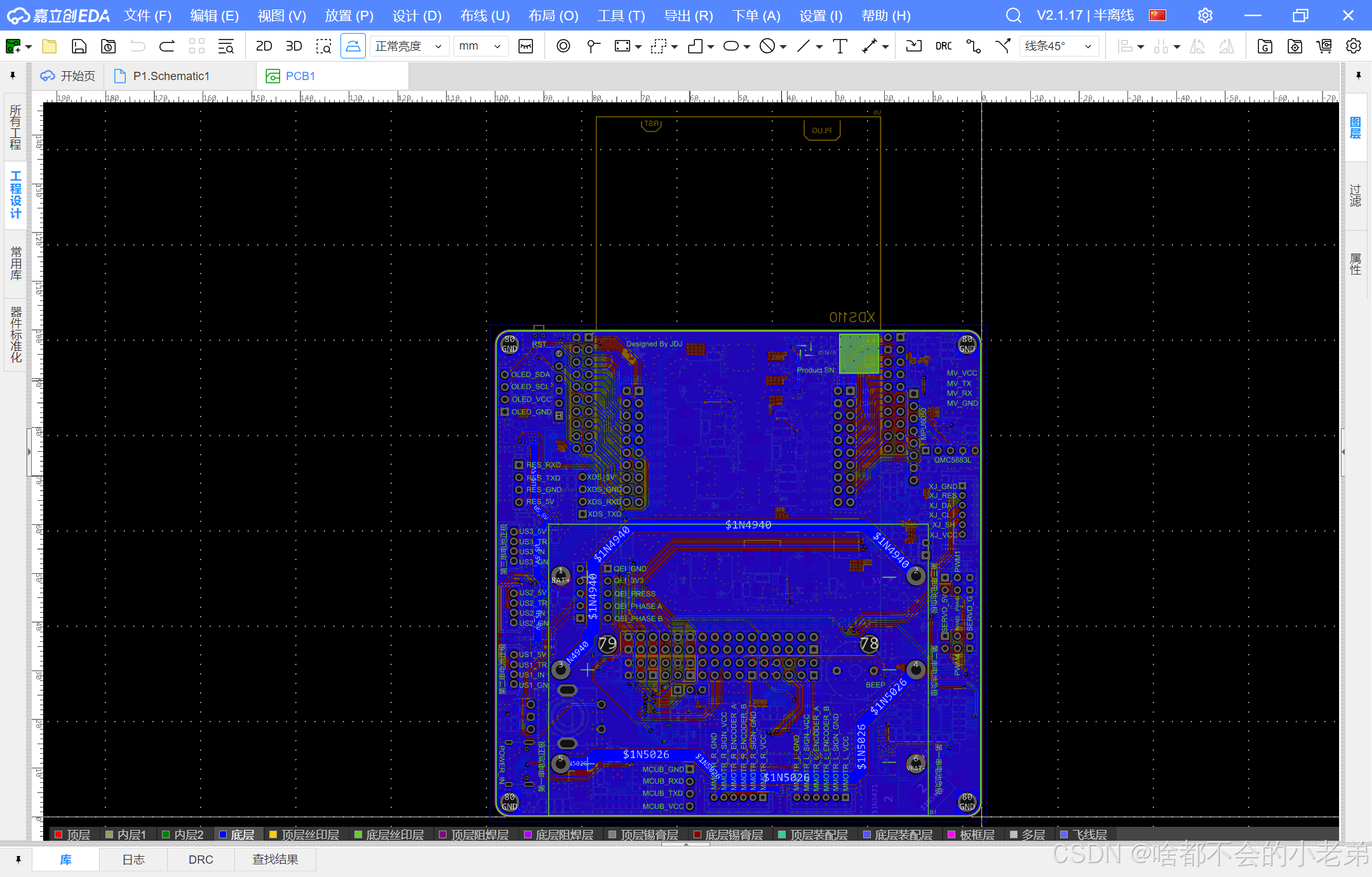Switch to the 3D preview
Screen dimensions: 1372x877
click(x=293, y=46)
